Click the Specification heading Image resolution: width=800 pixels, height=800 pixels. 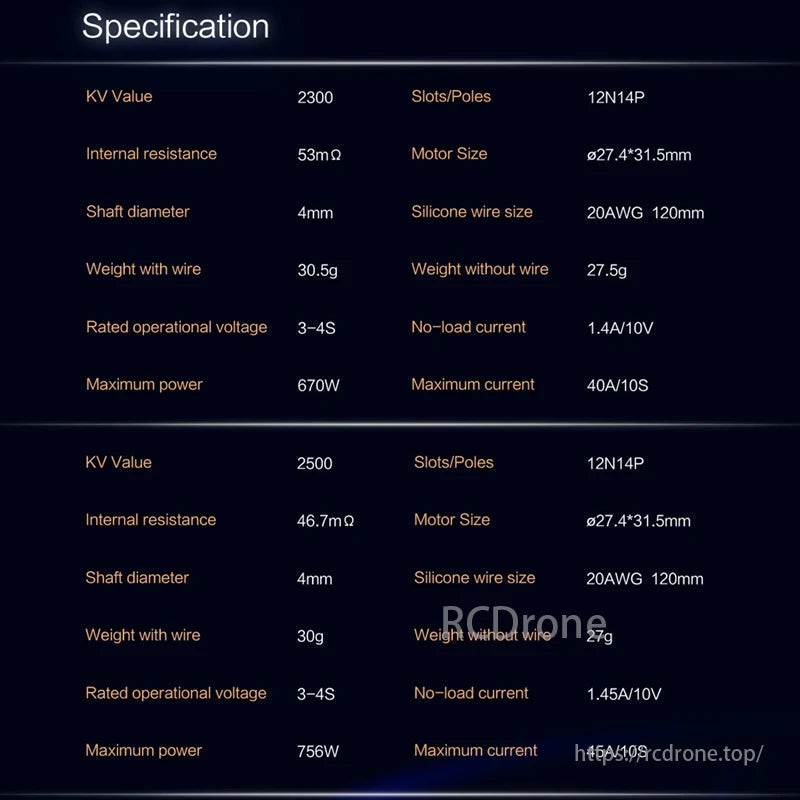(x=175, y=26)
